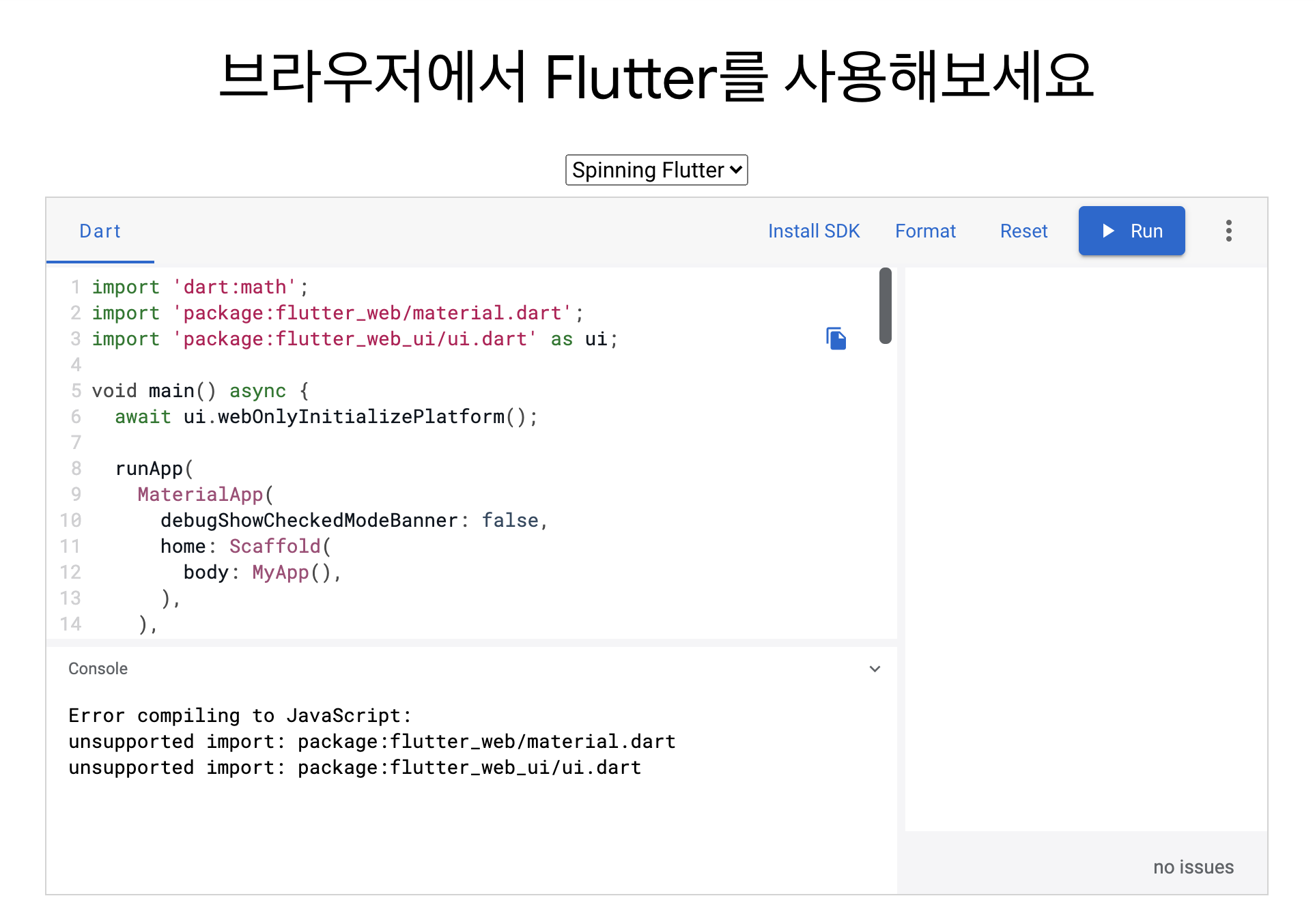Click 'MaterialApp(' in the code
Viewport: 1315px width, 924px height.
click(x=206, y=495)
